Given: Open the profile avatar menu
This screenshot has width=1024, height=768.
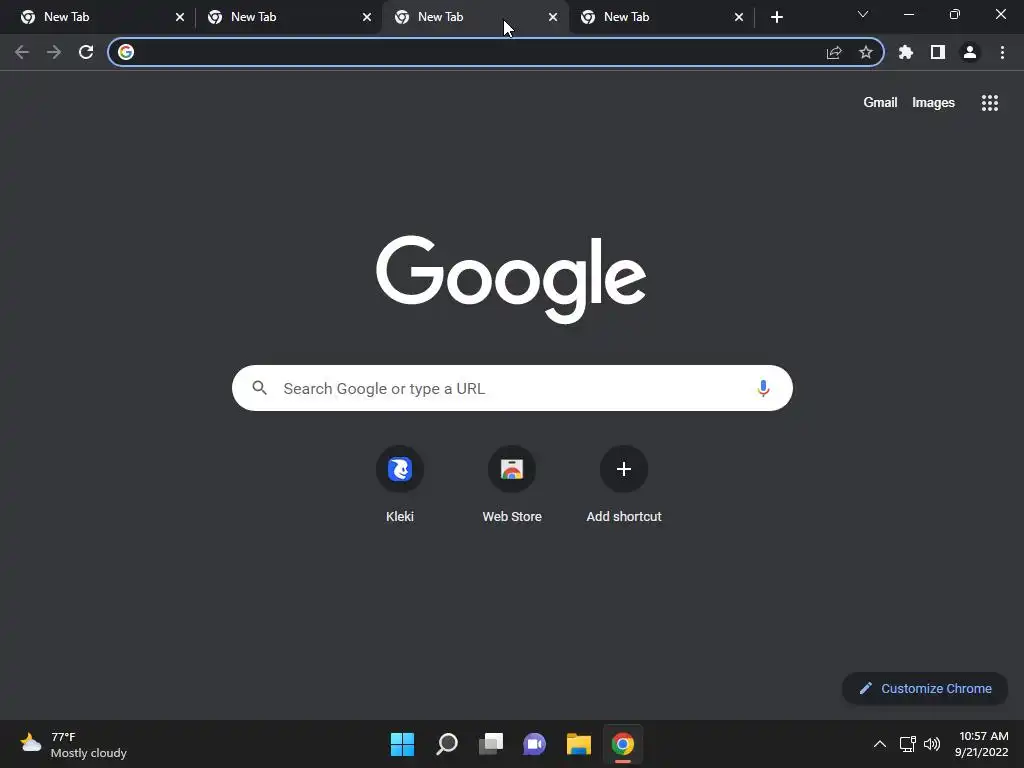Looking at the screenshot, I should pos(970,52).
